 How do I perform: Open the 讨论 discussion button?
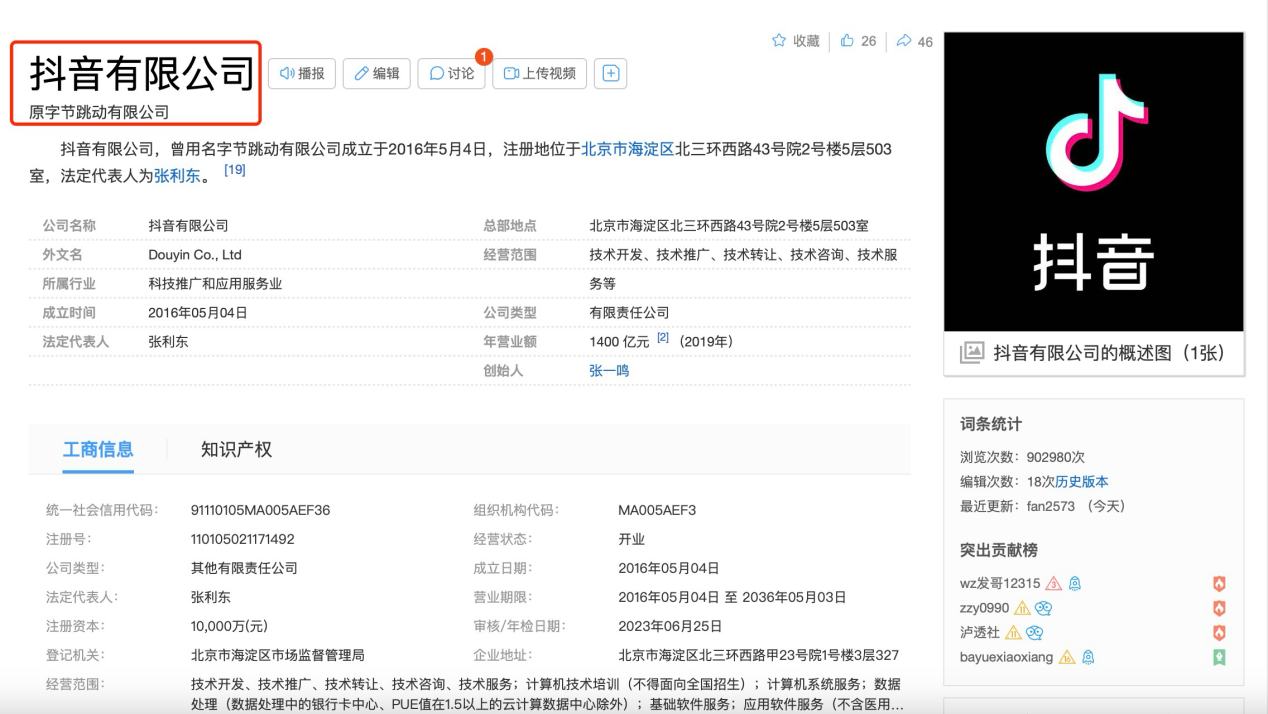[x=451, y=73]
